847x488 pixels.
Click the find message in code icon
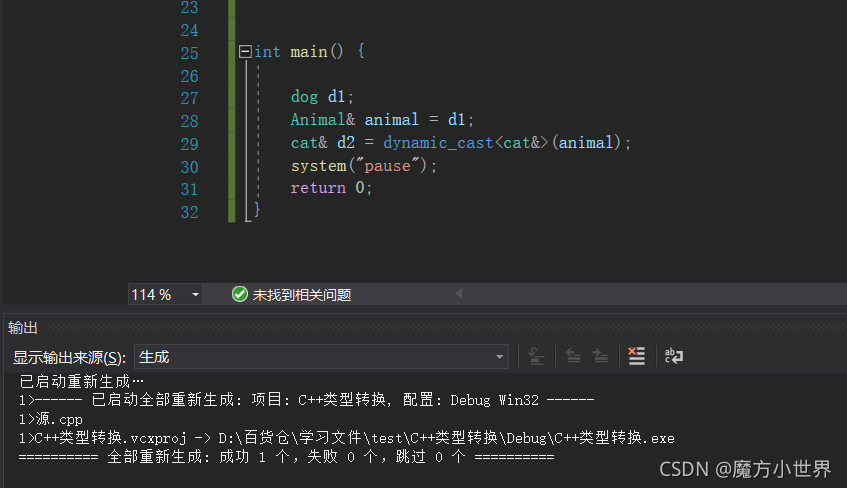(536, 356)
